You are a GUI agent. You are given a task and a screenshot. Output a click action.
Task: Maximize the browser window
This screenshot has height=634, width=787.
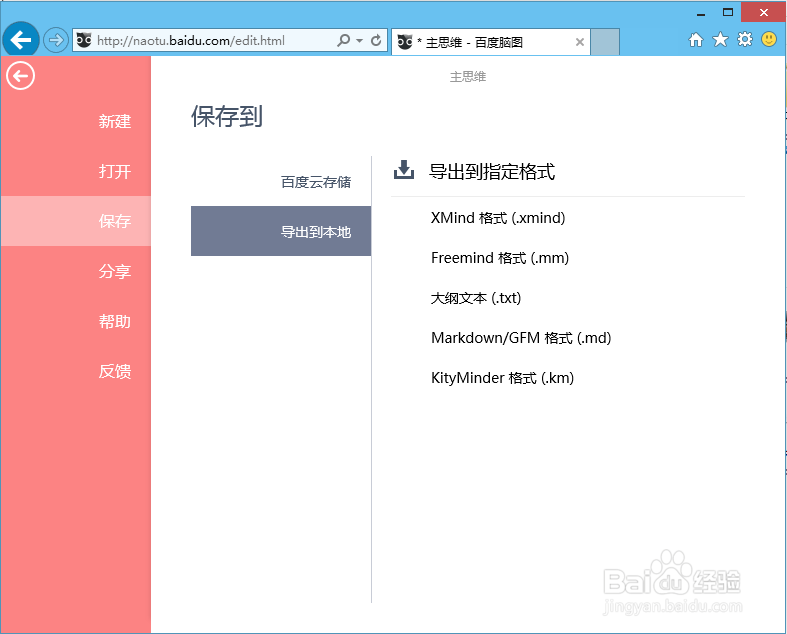click(728, 13)
